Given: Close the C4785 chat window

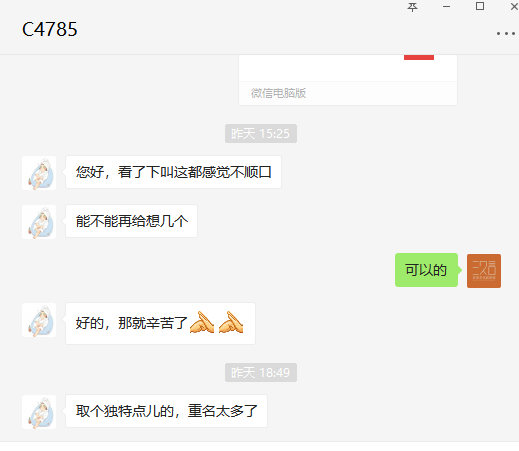Looking at the screenshot, I should [514, 6].
